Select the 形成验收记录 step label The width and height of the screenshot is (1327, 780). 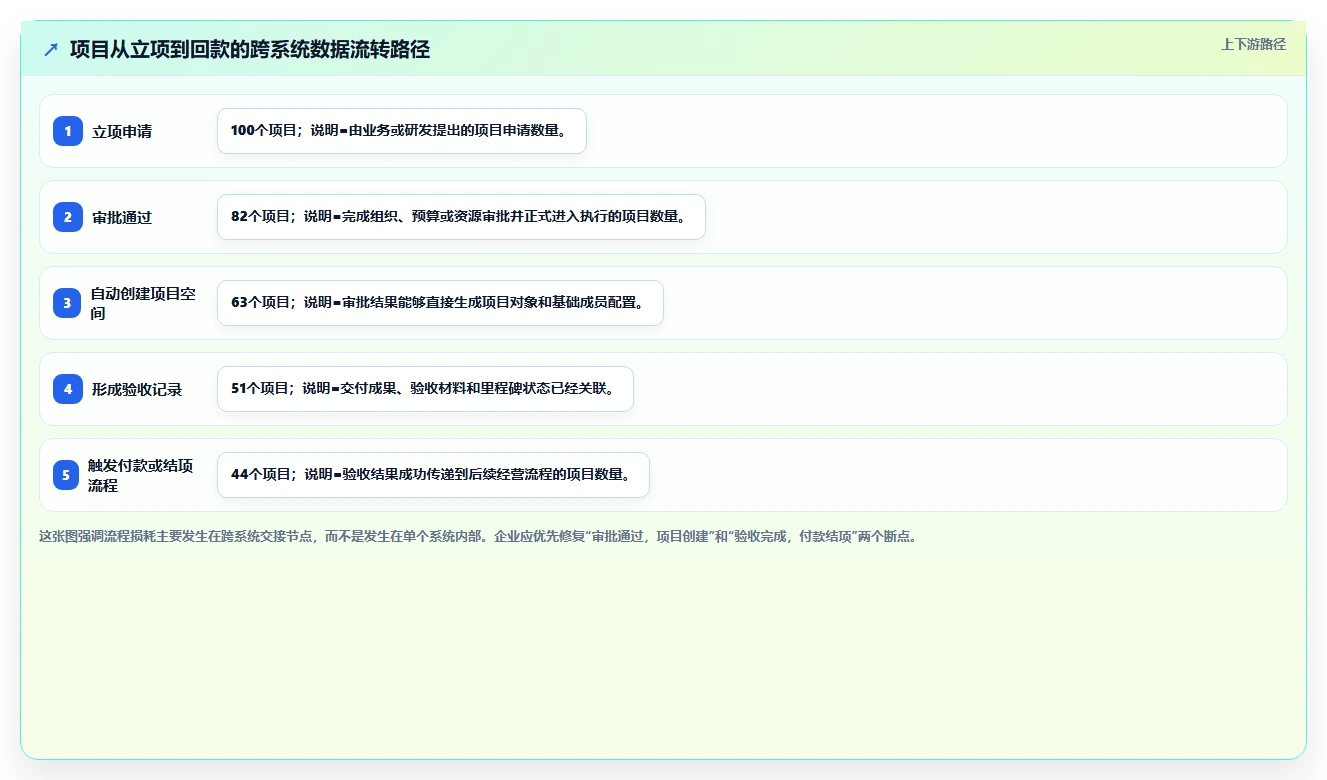pos(137,390)
